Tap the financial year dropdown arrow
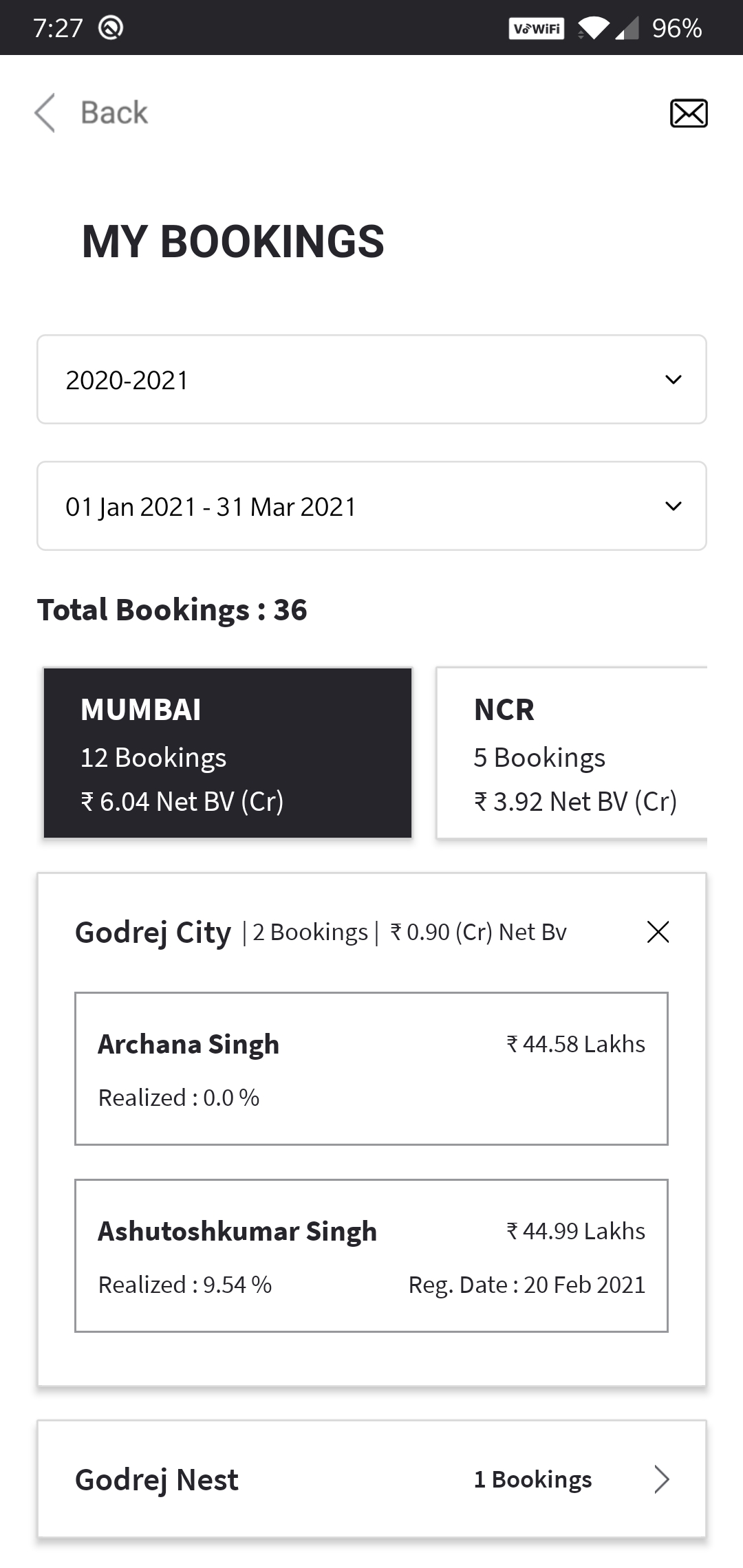 point(674,380)
